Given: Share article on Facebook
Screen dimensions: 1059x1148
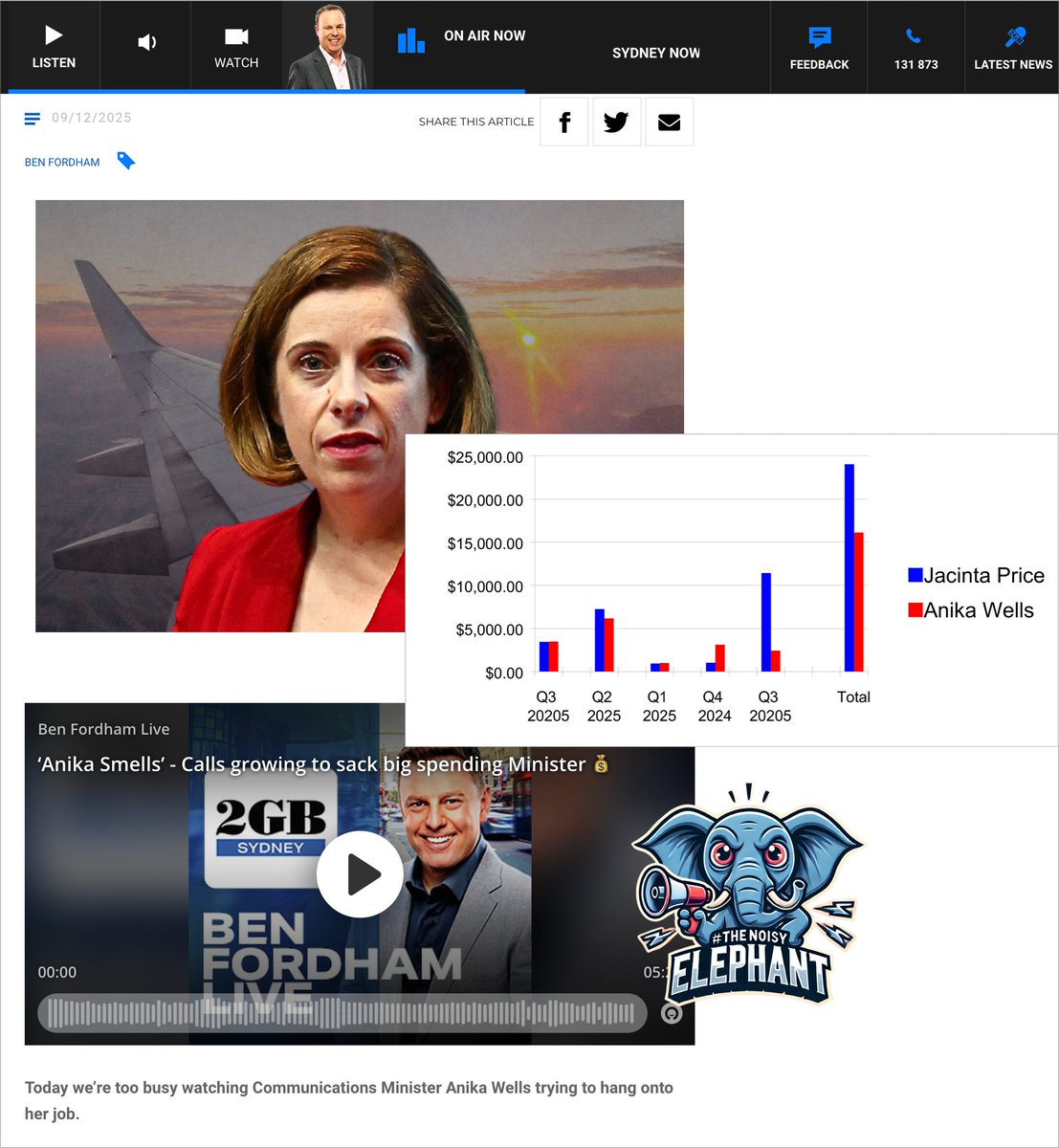Looking at the screenshot, I should (564, 121).
